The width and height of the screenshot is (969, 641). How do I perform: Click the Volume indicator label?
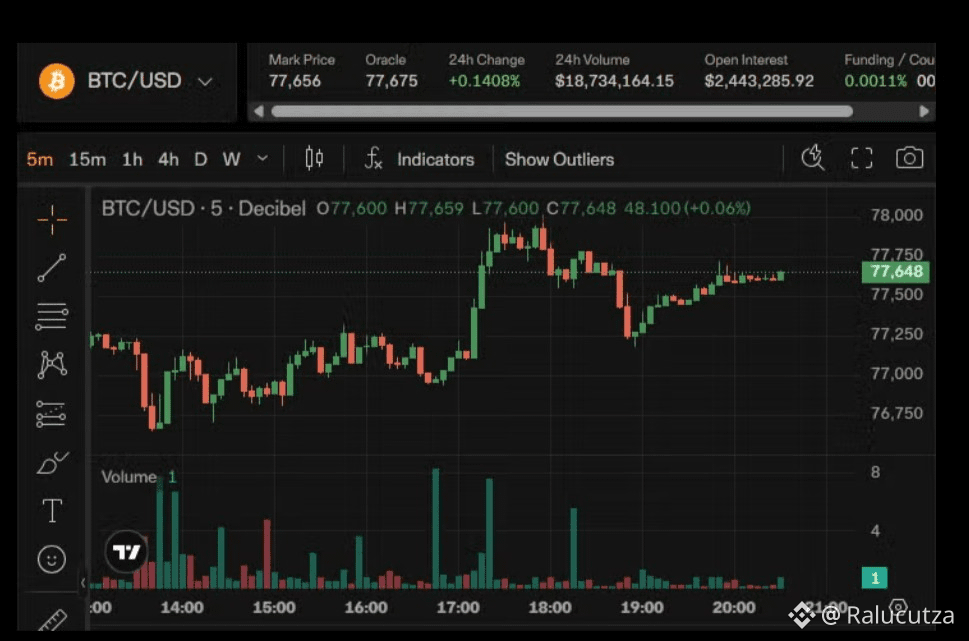click(x=129, y=477)
